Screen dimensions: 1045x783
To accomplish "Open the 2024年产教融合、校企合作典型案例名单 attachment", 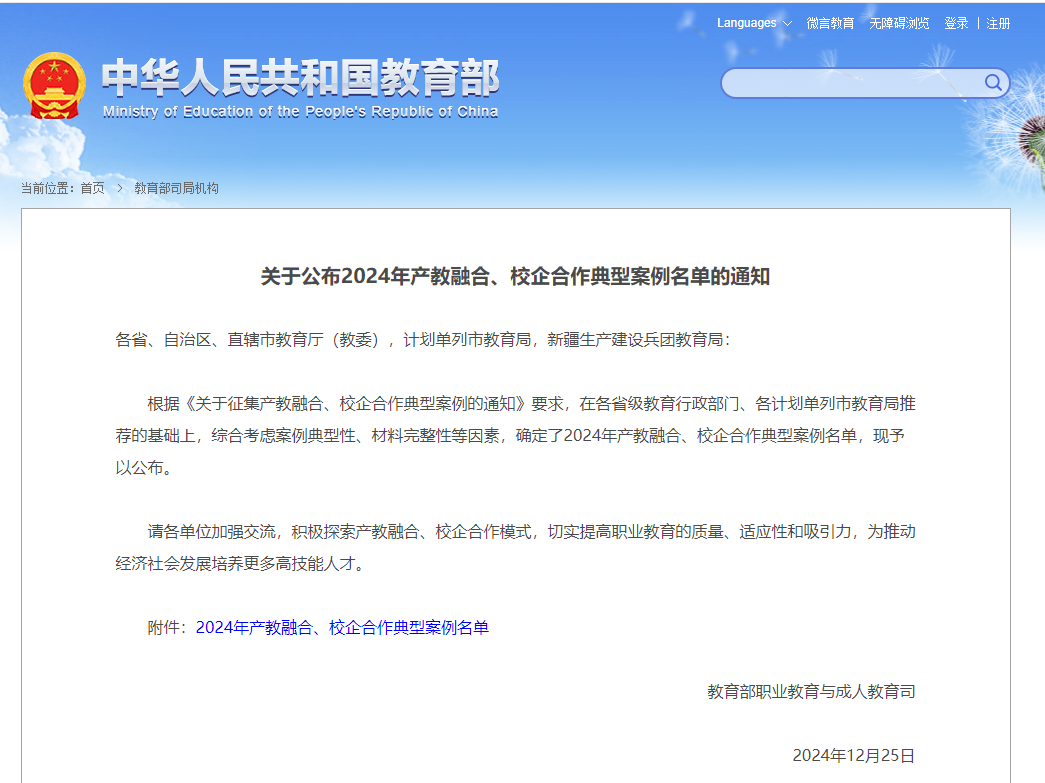I will (342, 628).
